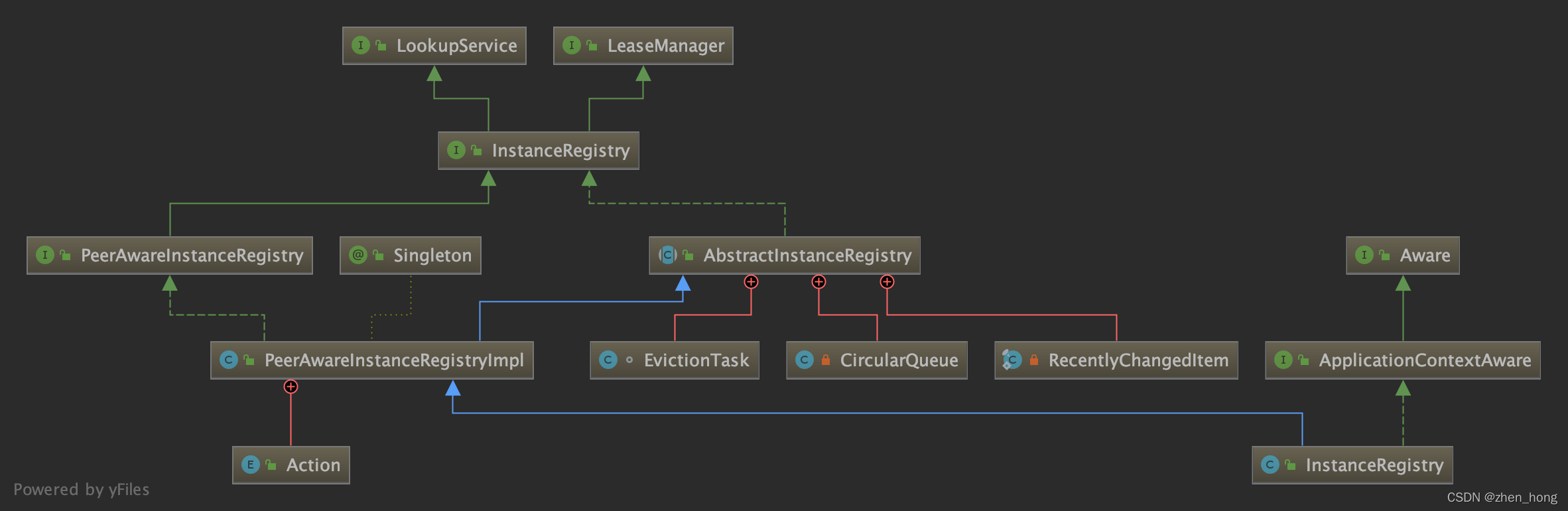
Task: Select the Singleton annotation label
Action: click(x=432, y=256)
